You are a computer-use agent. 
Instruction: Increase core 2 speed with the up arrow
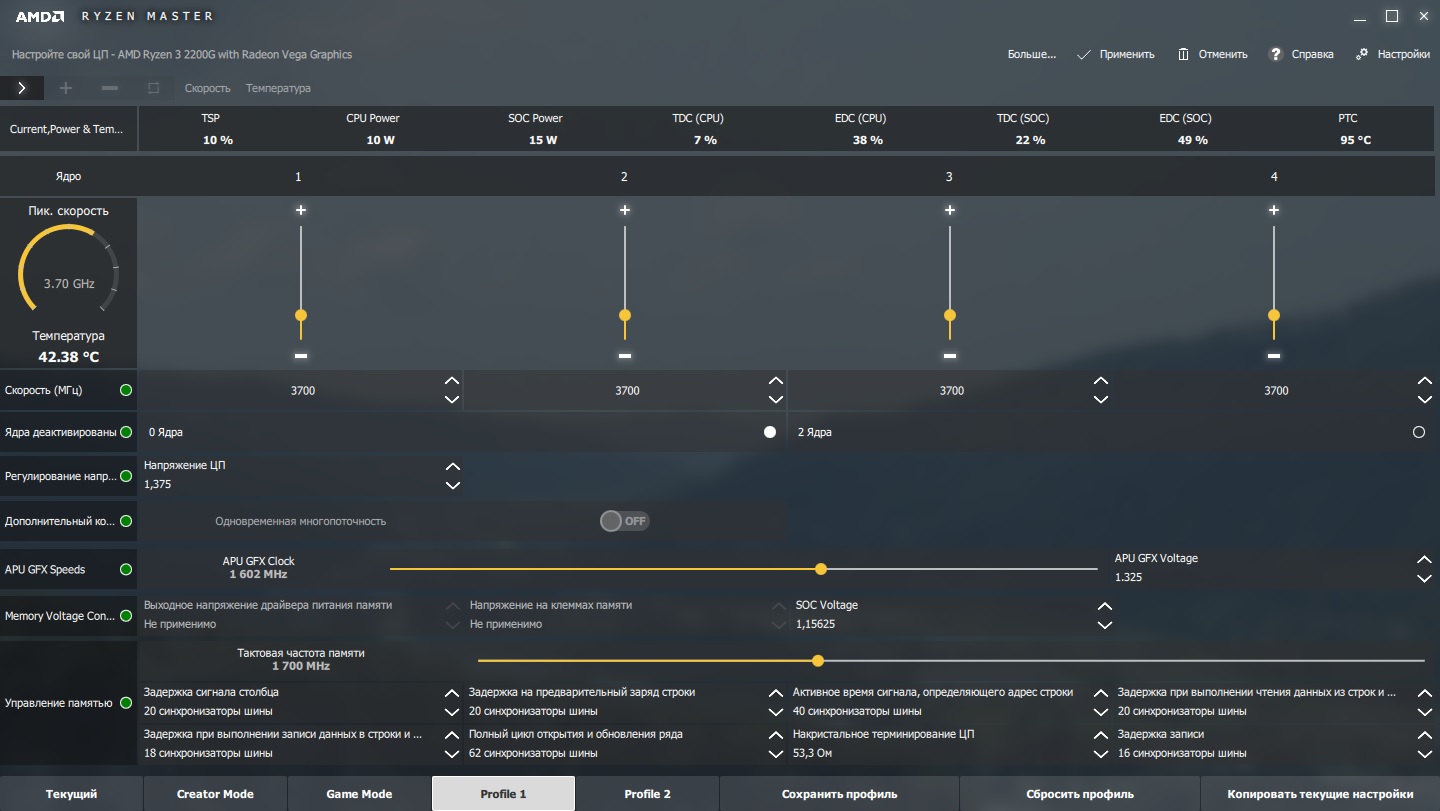click(776, 381)
